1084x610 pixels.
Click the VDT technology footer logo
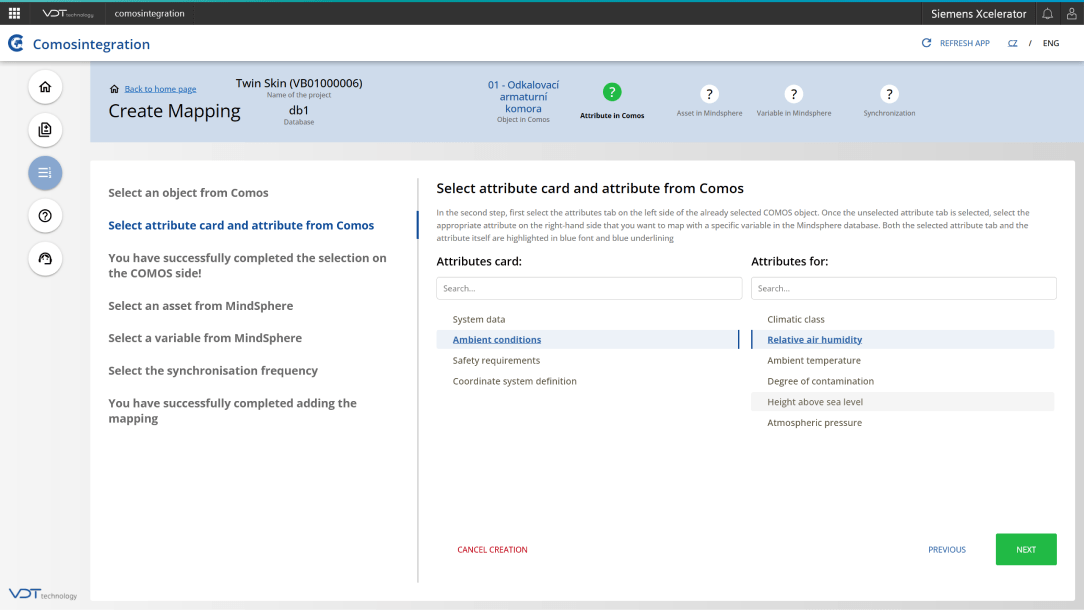[43, 594]
